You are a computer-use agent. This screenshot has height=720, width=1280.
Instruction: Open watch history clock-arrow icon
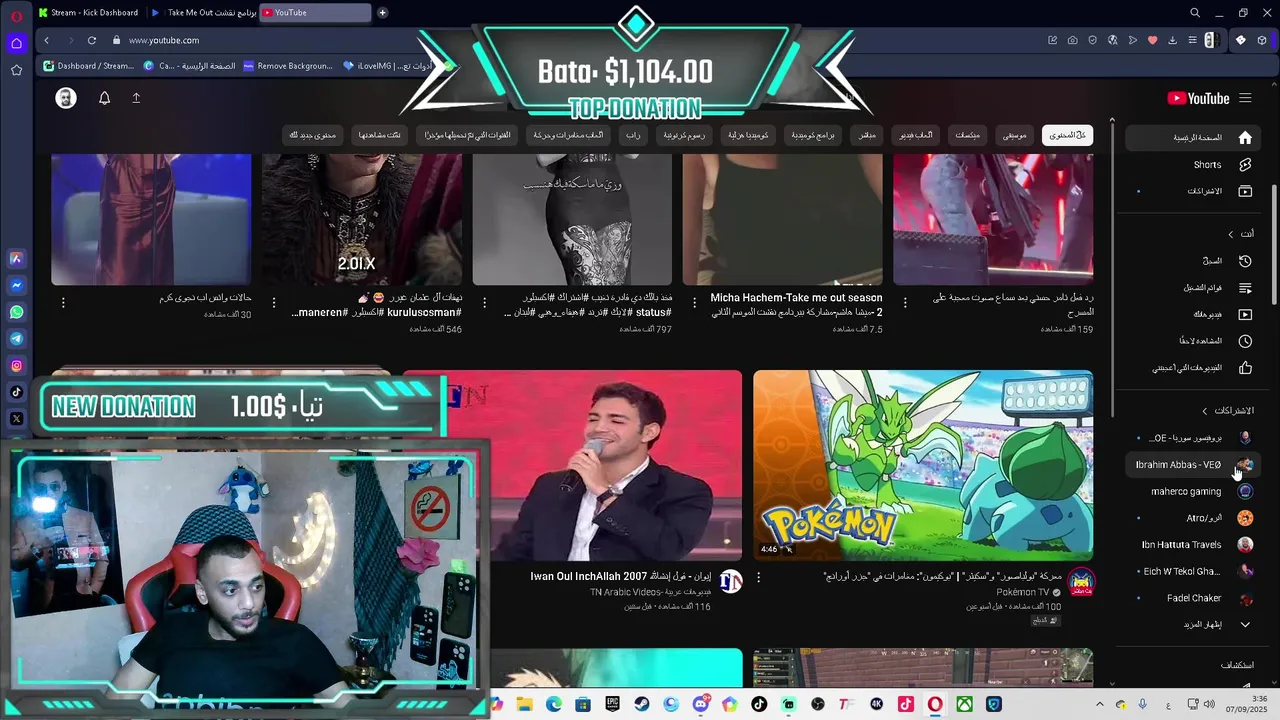click(1245, 261)
